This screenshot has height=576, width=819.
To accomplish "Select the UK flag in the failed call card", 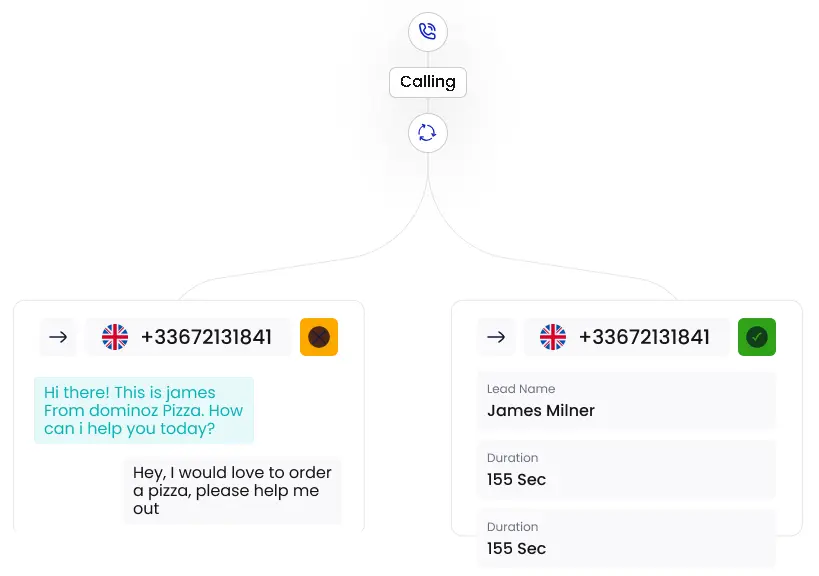I will click(115, 337).
